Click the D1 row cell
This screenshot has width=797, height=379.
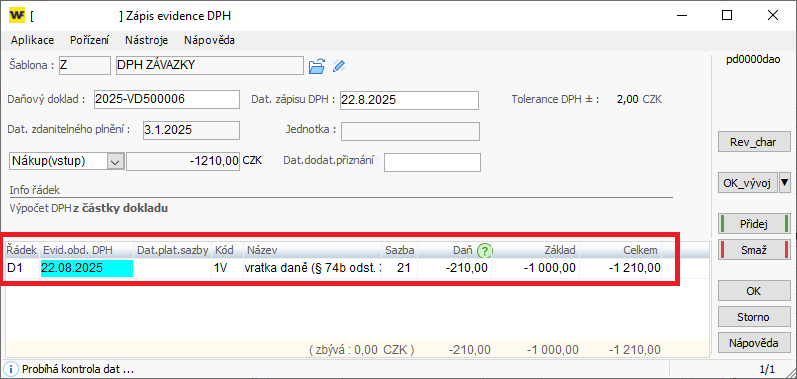coord(22,268)
